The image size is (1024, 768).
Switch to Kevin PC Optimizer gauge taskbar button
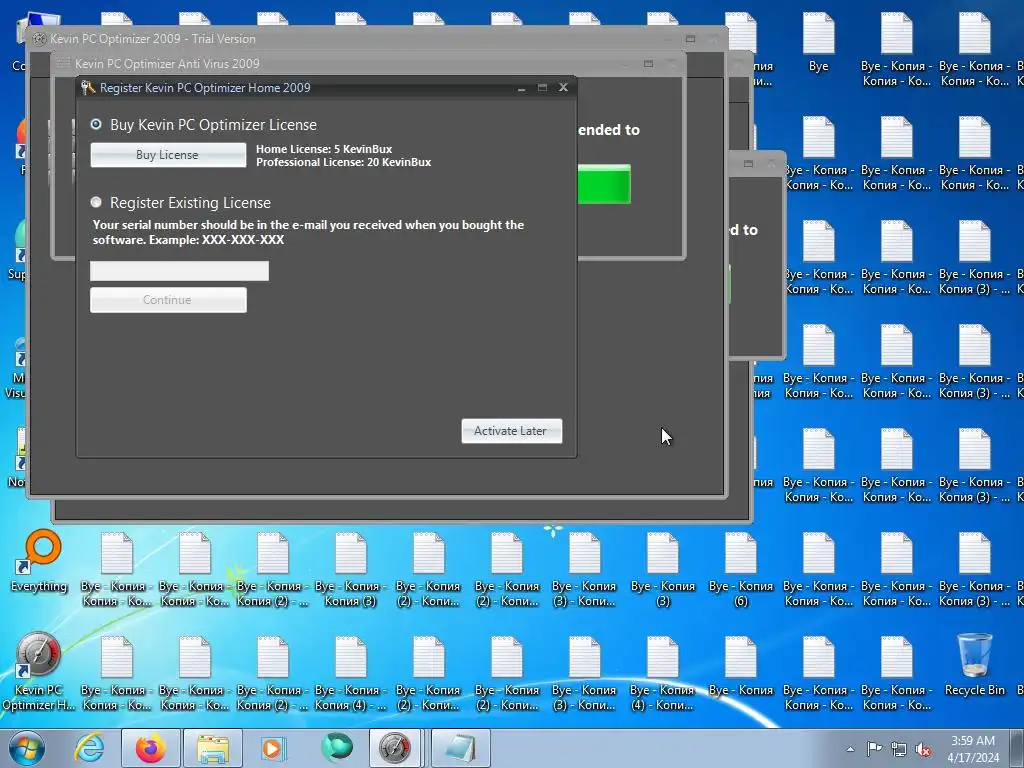[396, 748]
